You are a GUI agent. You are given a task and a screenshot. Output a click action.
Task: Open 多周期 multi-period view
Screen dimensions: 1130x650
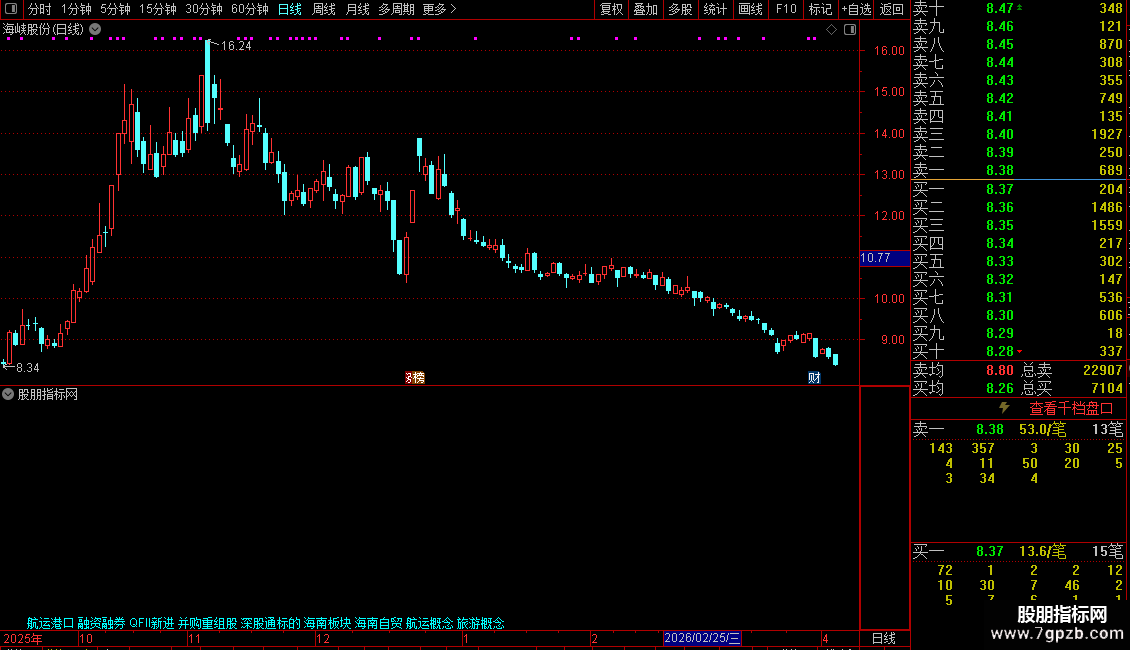(396, 9)
